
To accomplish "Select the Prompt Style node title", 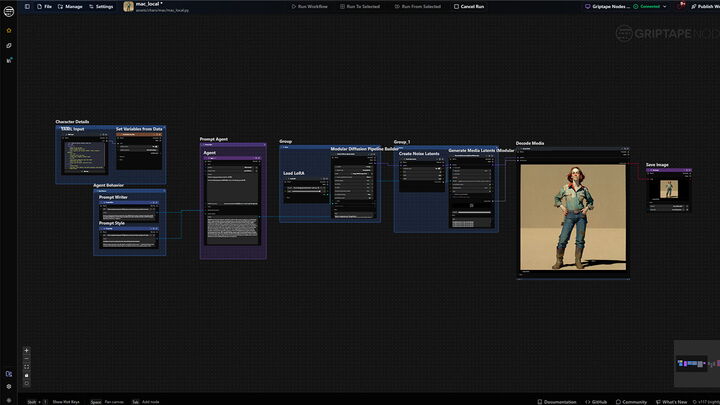I will 112,223.
